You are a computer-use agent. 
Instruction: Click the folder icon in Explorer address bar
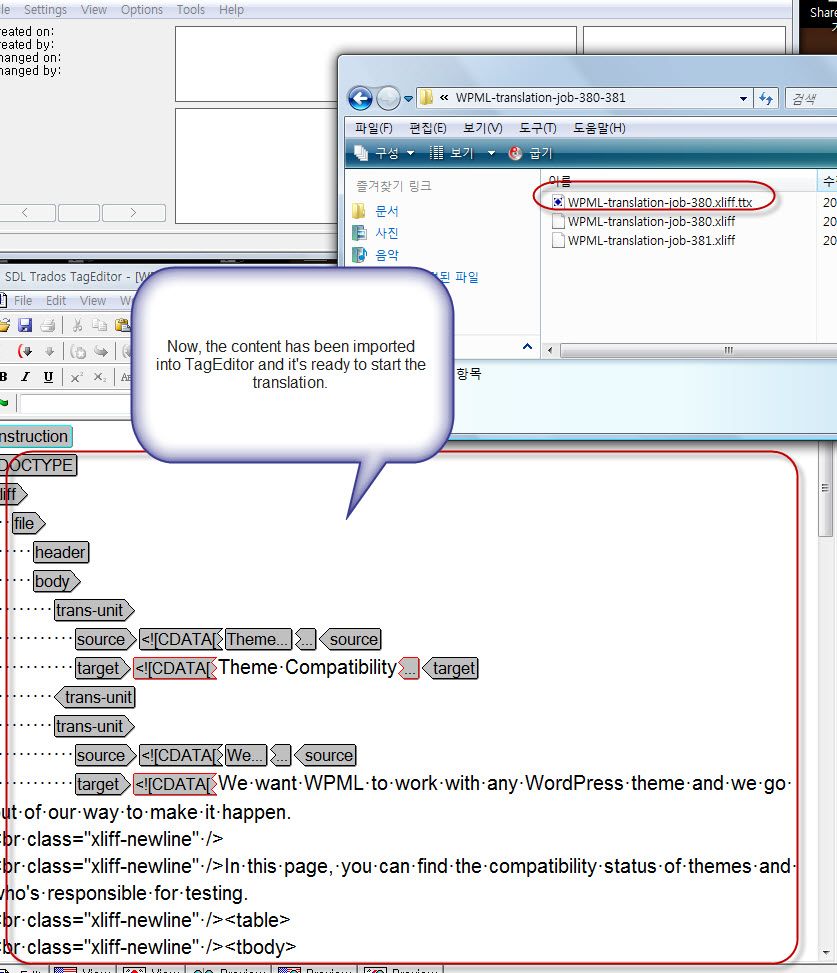(x=426, y=97)
